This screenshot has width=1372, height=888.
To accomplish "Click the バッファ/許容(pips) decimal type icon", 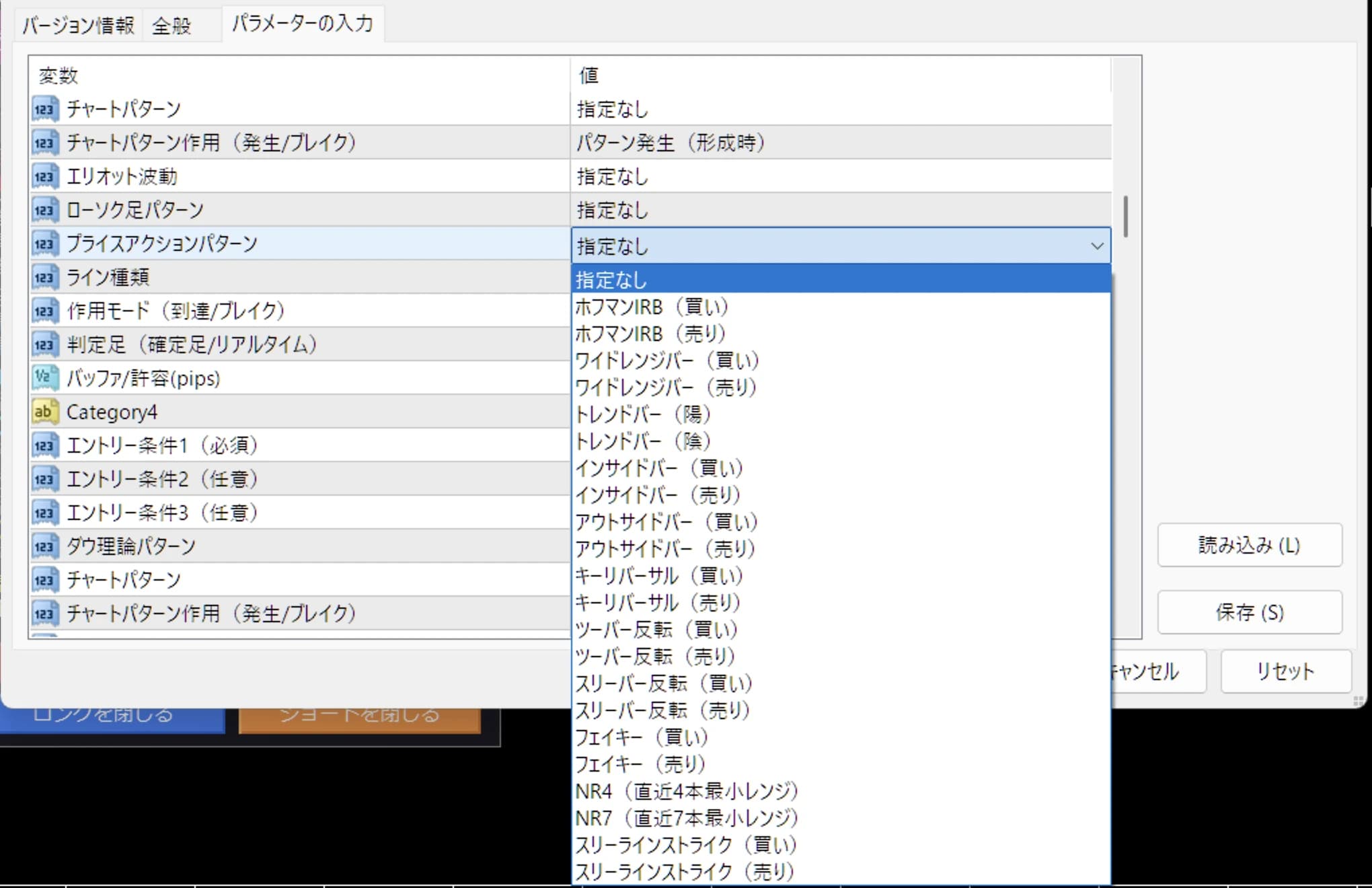I will (44, 378).
